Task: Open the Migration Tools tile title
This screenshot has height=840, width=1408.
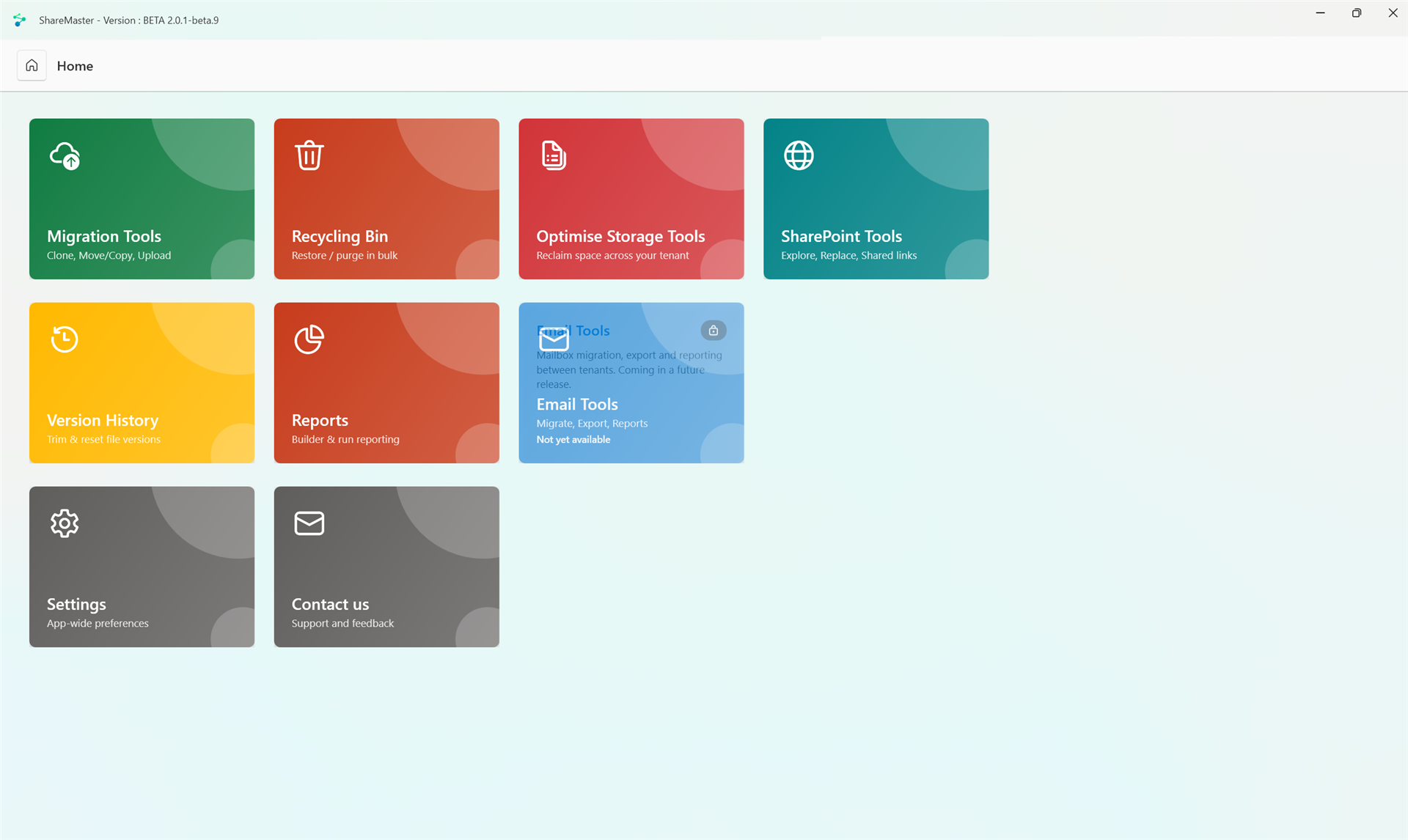Action: 104,236
